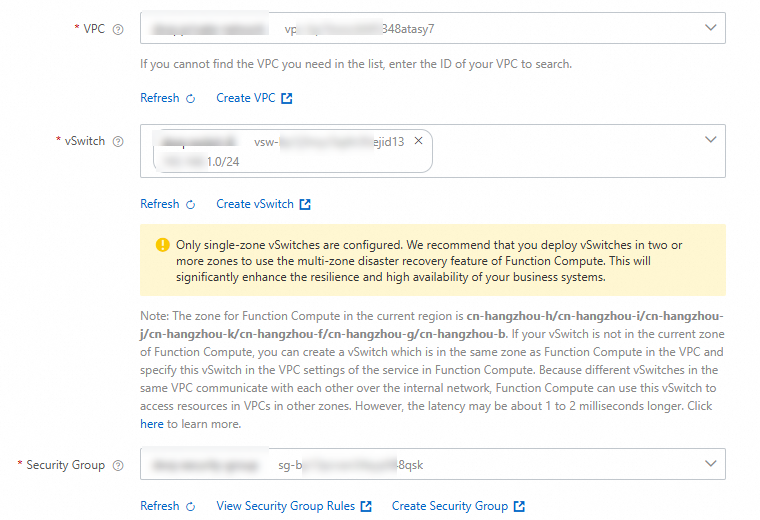Screen dimensions: 760x520
Task: Open the Create VPC link
Action: coord(245,98)
